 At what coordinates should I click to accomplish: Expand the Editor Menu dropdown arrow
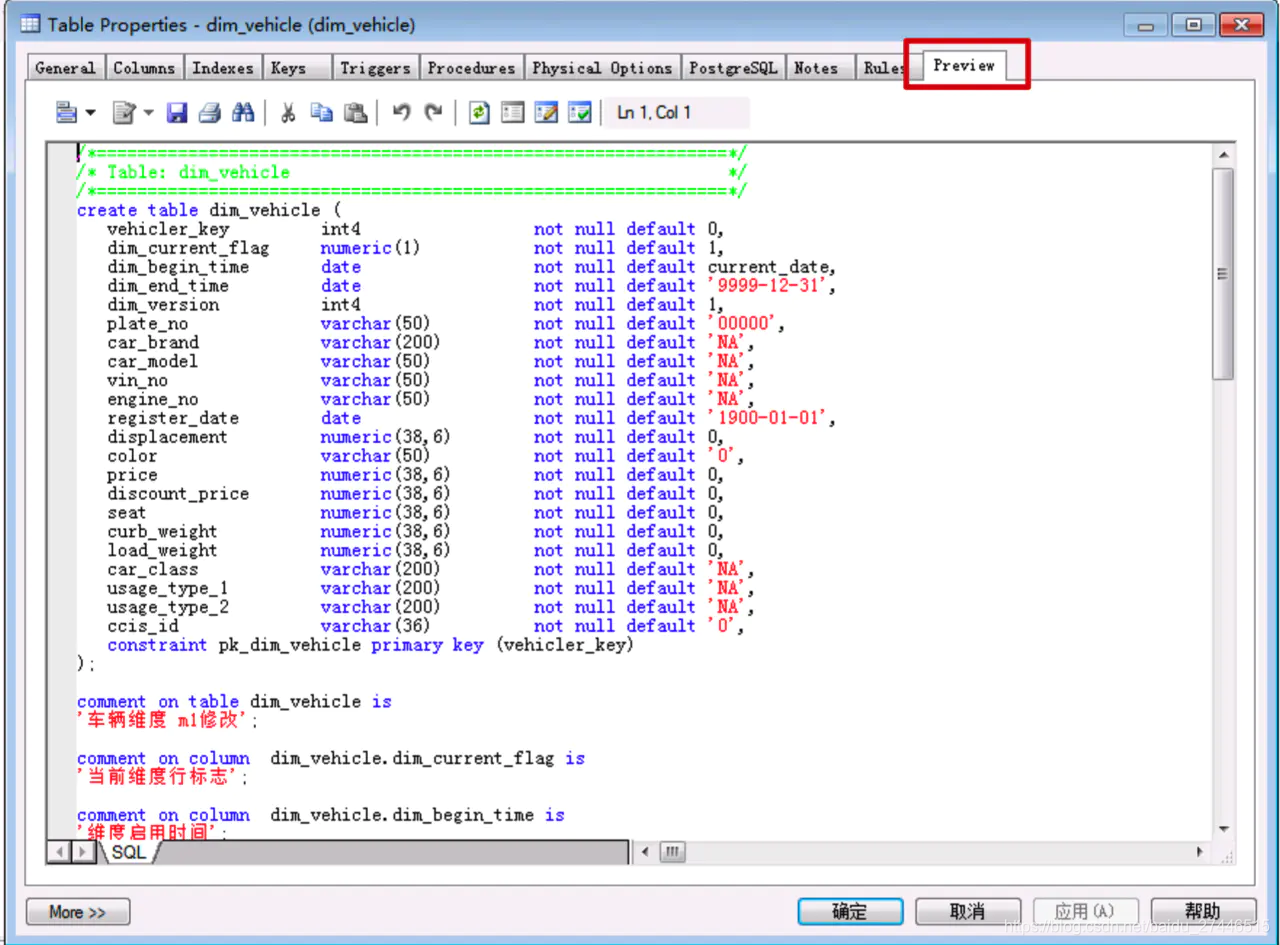click(x=90, y=113)
